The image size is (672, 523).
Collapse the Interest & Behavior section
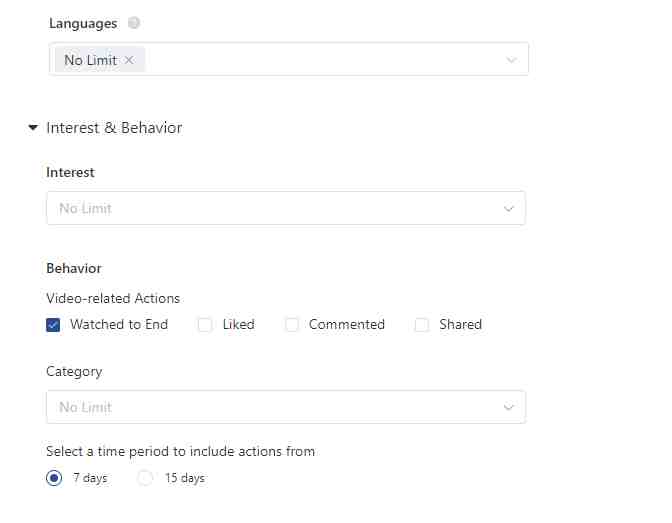(x=33, y=127)
